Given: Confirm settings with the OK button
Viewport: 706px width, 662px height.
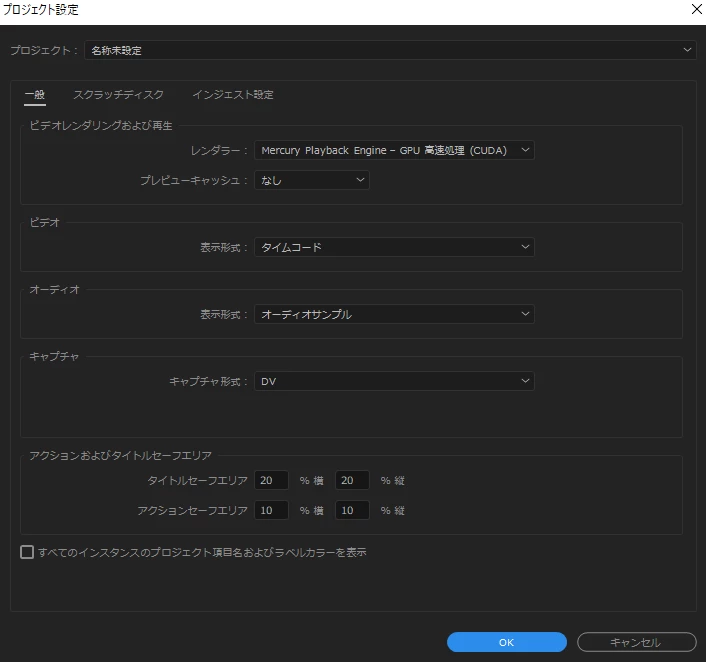Looking at the screenshot, I should pos(507,642).
